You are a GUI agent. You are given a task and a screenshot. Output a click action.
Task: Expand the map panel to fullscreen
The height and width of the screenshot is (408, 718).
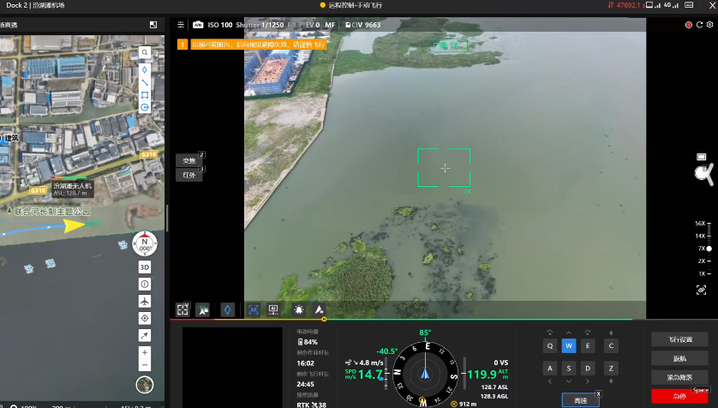point(153,25)
